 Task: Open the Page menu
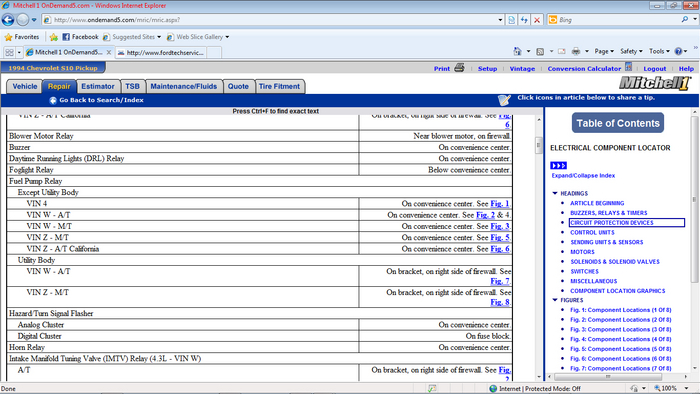click(x=604, y=51)
